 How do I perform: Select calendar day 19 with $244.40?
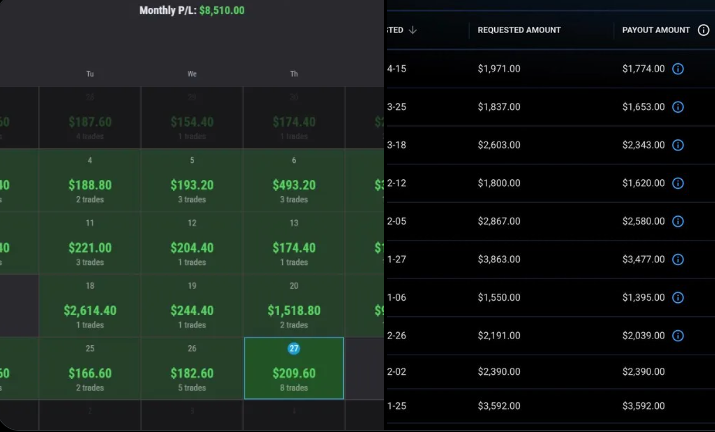tap(192, 306)
